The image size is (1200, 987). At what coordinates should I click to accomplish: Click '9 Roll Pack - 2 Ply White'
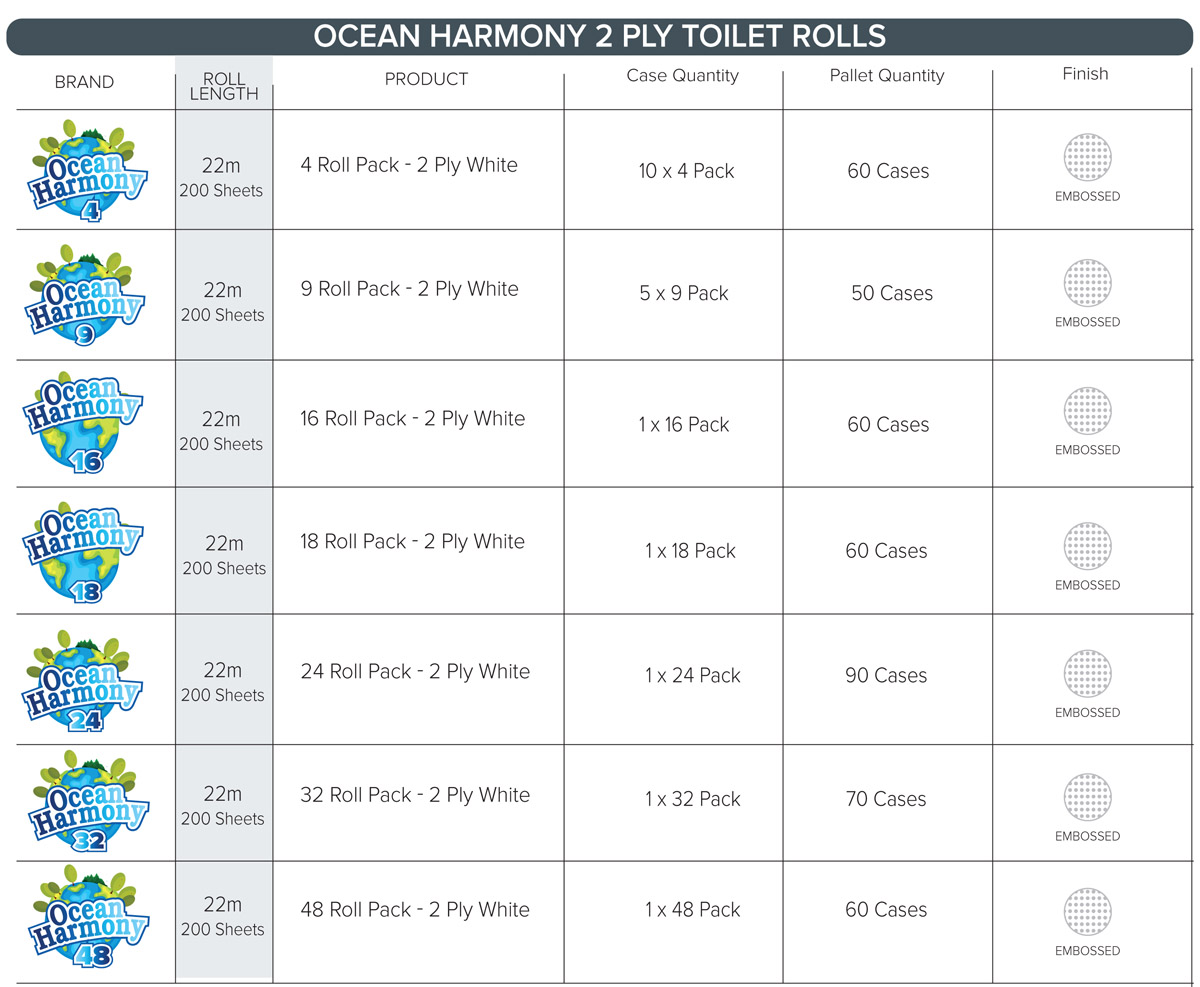click(x=409, y=290)
